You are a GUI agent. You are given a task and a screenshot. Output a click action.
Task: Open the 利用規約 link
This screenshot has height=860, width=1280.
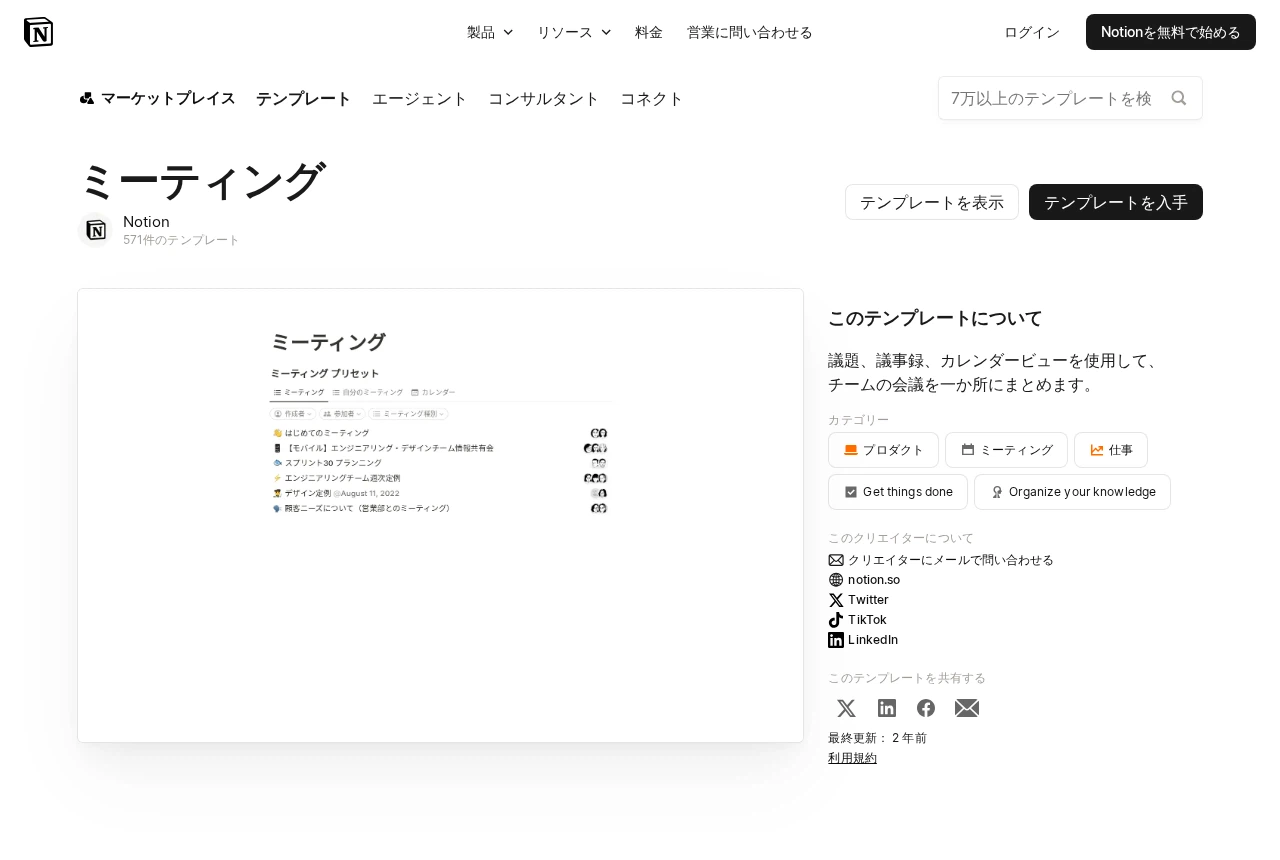coord(852,758)
